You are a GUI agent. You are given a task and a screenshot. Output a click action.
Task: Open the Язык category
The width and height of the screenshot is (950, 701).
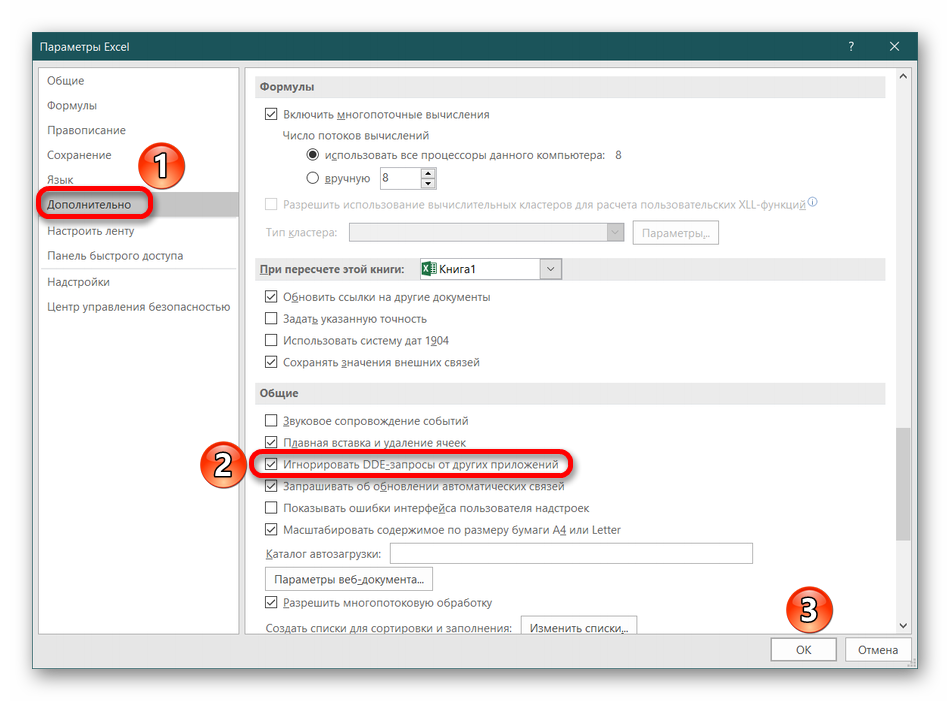click(x=60, y=180)
